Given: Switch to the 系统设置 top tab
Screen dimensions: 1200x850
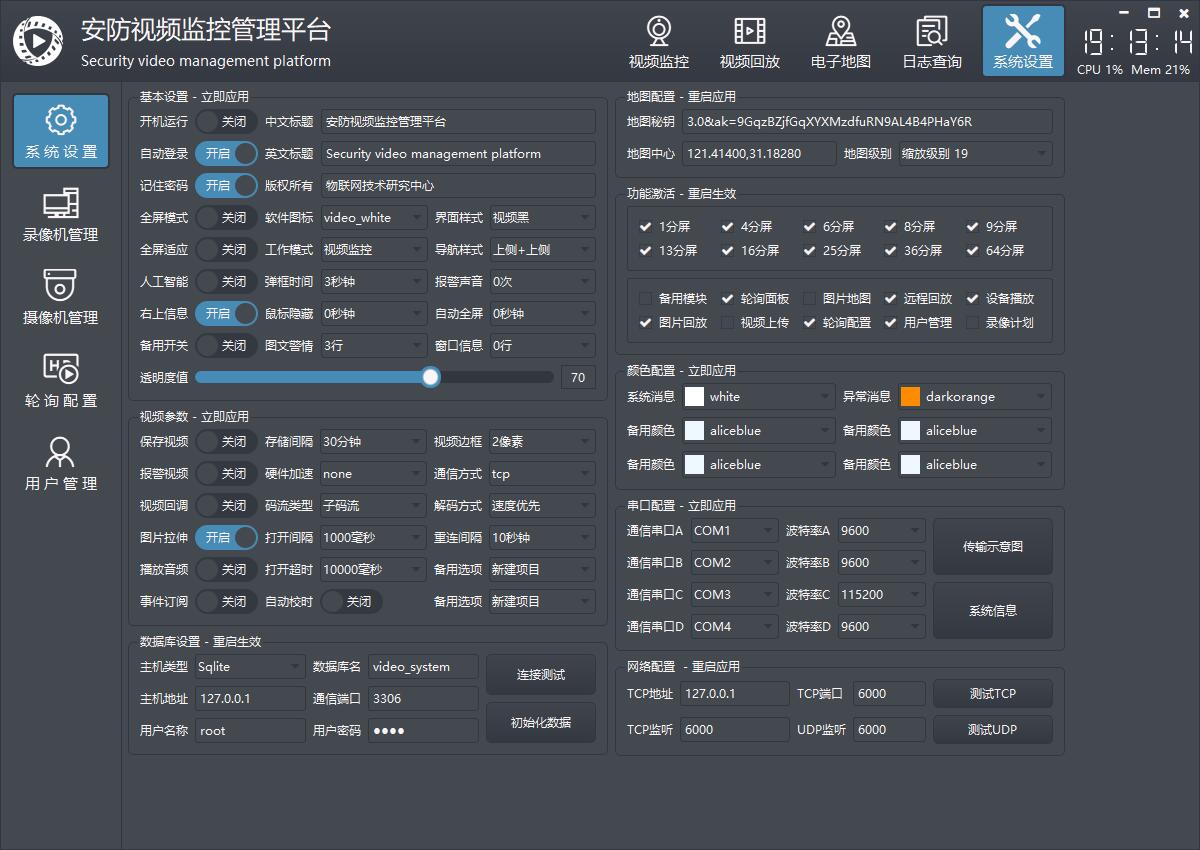Looking at the screenshot, I should (x=1022, y=41).
